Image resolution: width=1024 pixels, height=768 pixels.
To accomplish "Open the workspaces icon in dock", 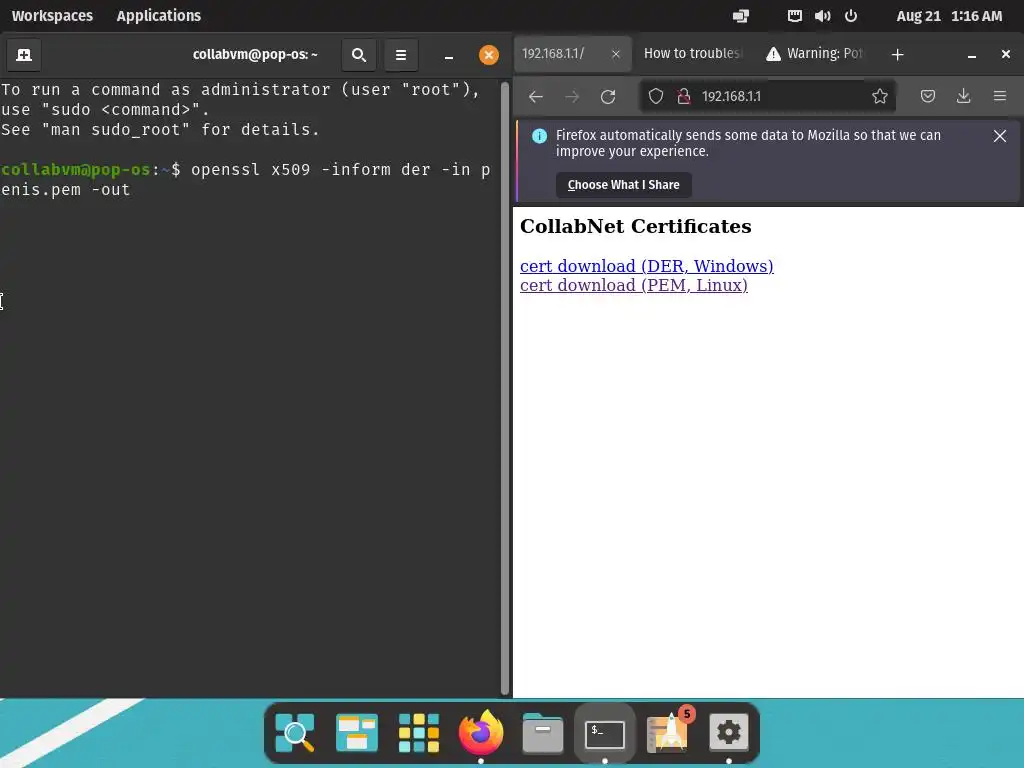I will [357, 733].
